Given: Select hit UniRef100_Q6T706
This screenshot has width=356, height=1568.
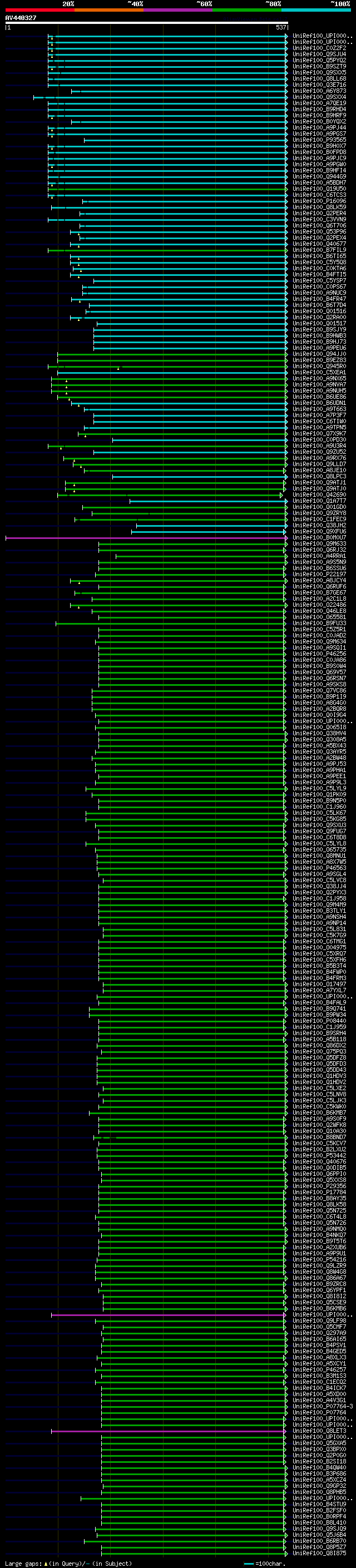Looking at the screenshot, I should pos(319,226).
